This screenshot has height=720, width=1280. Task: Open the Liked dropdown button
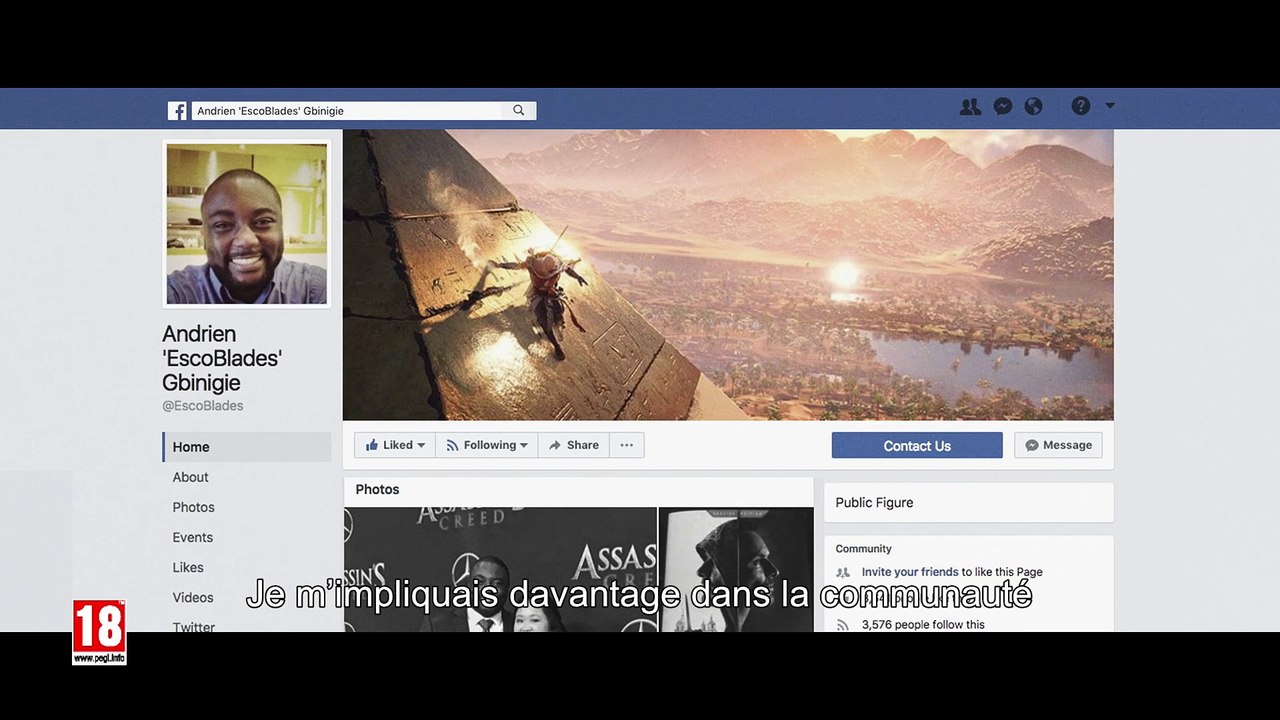[x=395, y=445]
